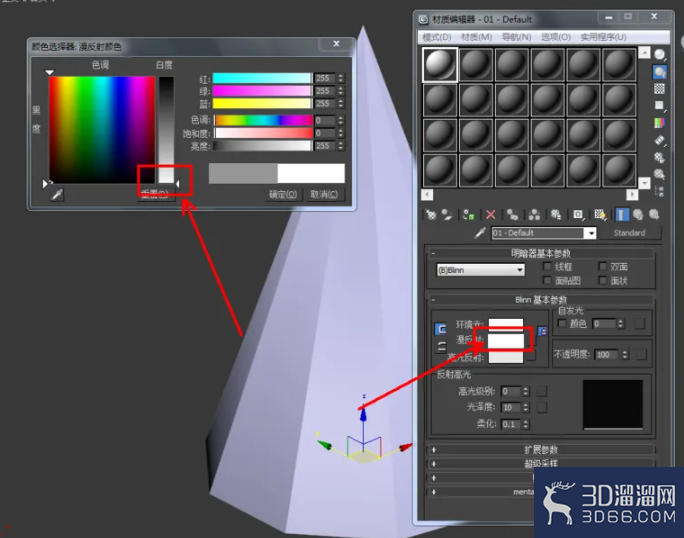Open the Sample Type sphere flyout
Viewport: 684px width, 538px height.
(660, 55)
